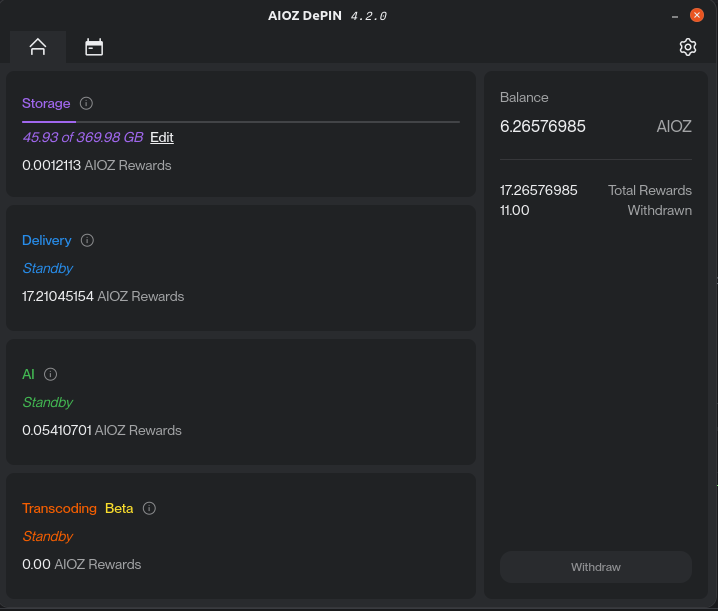Image resolution: width=718 pixels, height=611 pixels.
Task: Click the Transcoding Standby status
Action: coord(48,536)
